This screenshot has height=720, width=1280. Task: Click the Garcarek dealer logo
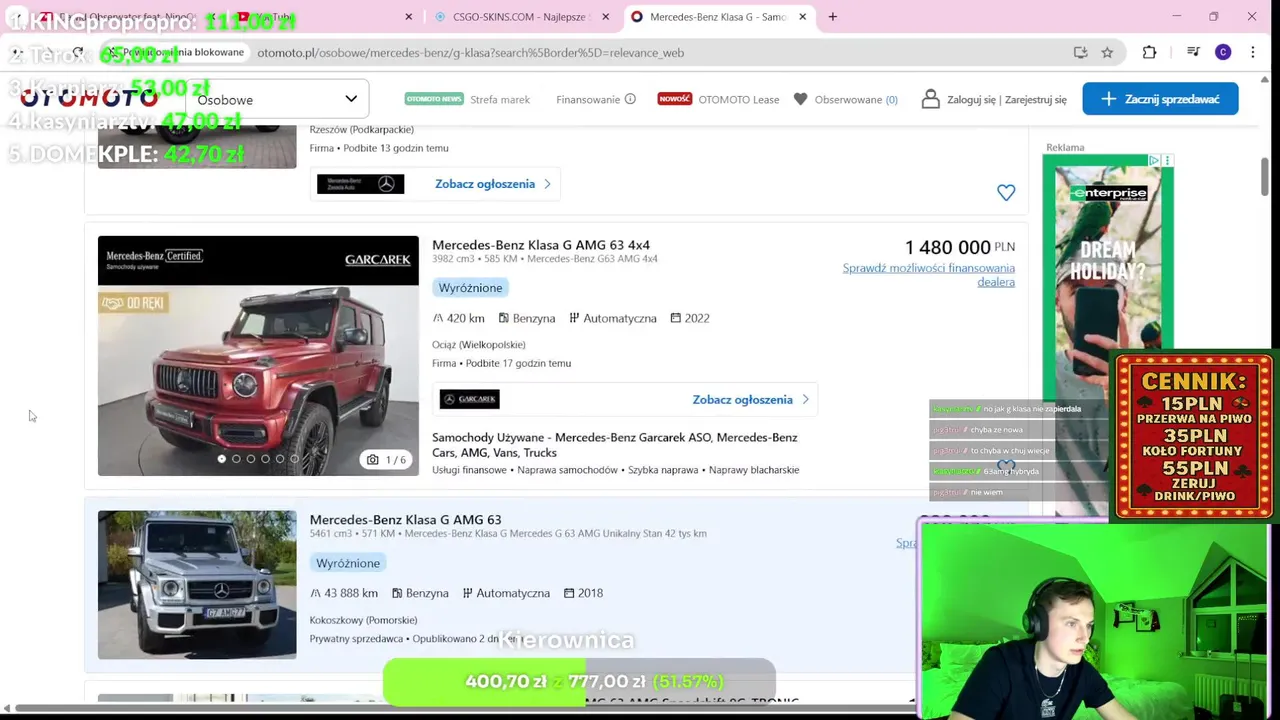coord(470,399)
